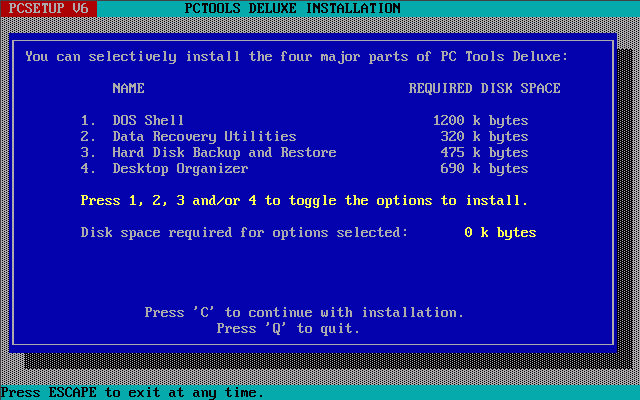Click 'Press Q to quit' line
The height and width of the screenshot is (400, 640).
288,328
